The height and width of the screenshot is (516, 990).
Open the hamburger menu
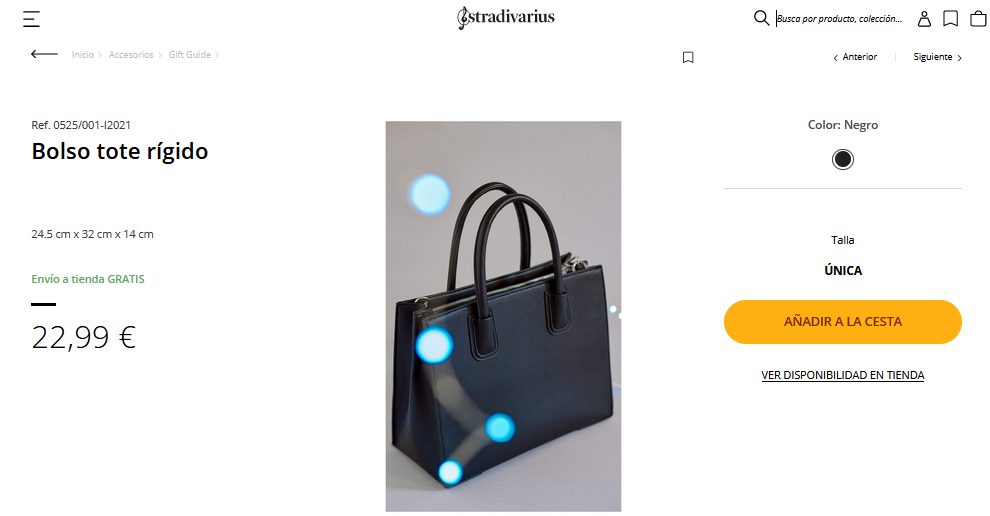pos(32,19)
